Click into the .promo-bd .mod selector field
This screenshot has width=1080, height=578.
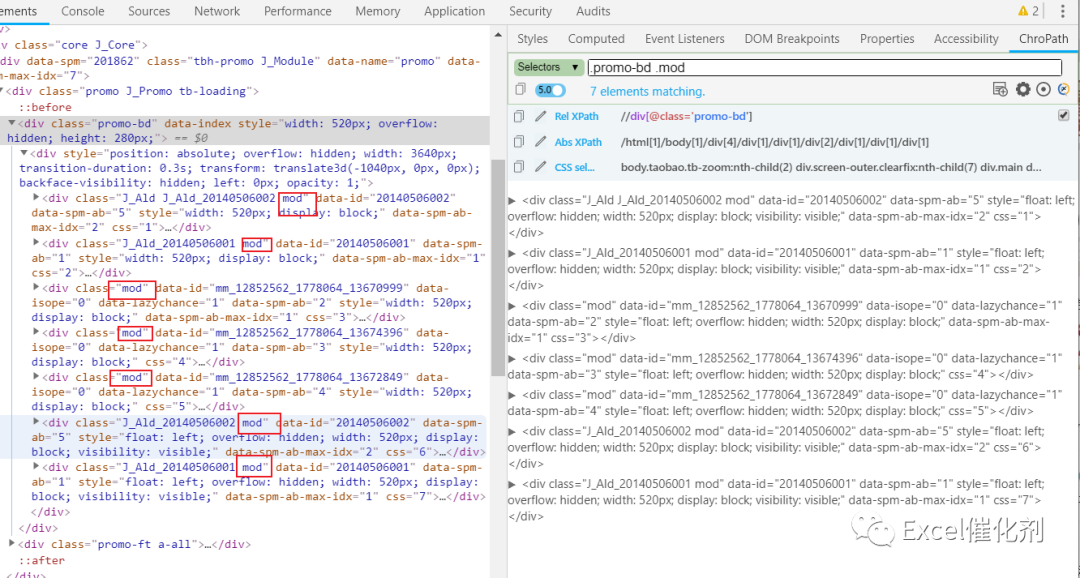824,68
